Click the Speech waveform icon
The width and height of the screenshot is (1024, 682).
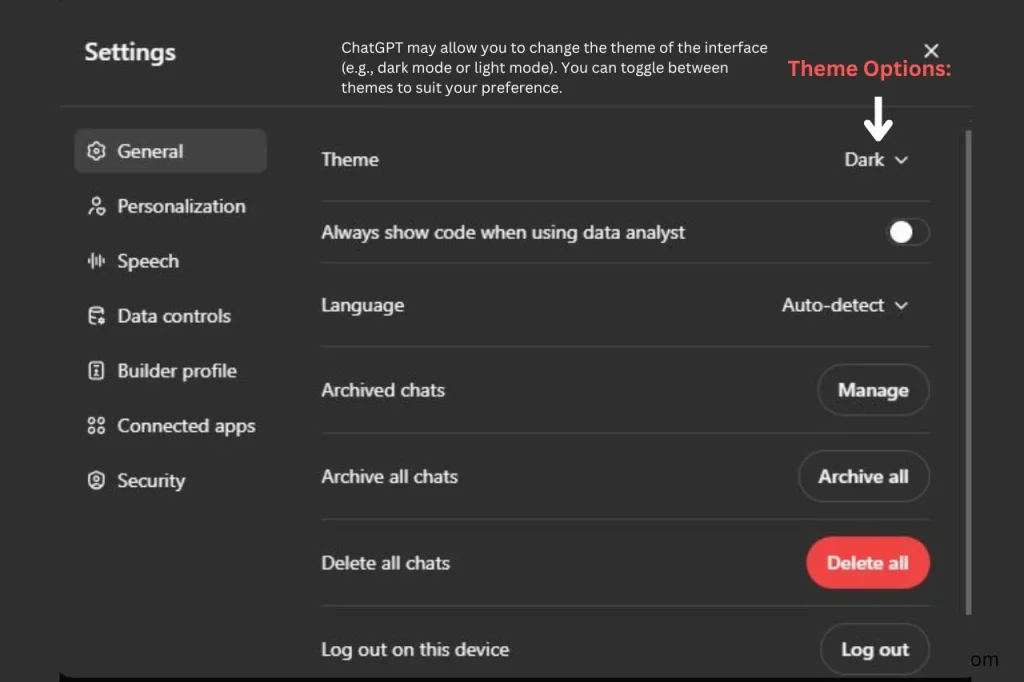(96, 261)
